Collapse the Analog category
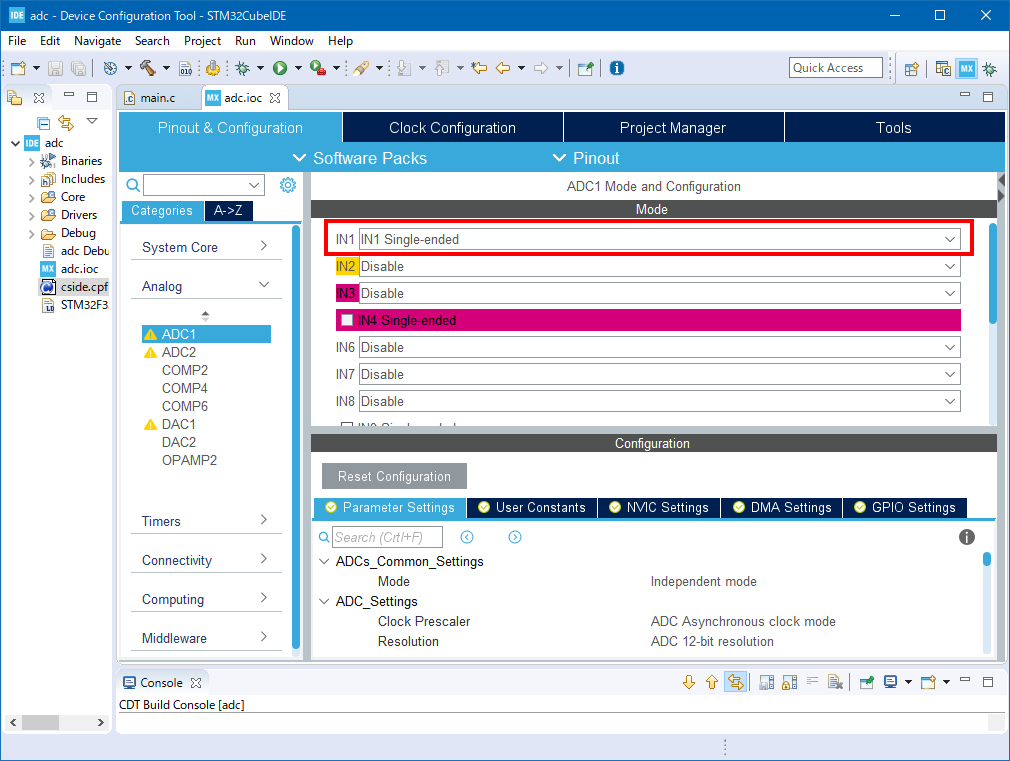The height and width of the screenshot is (761, 1010). coord(206,286)
